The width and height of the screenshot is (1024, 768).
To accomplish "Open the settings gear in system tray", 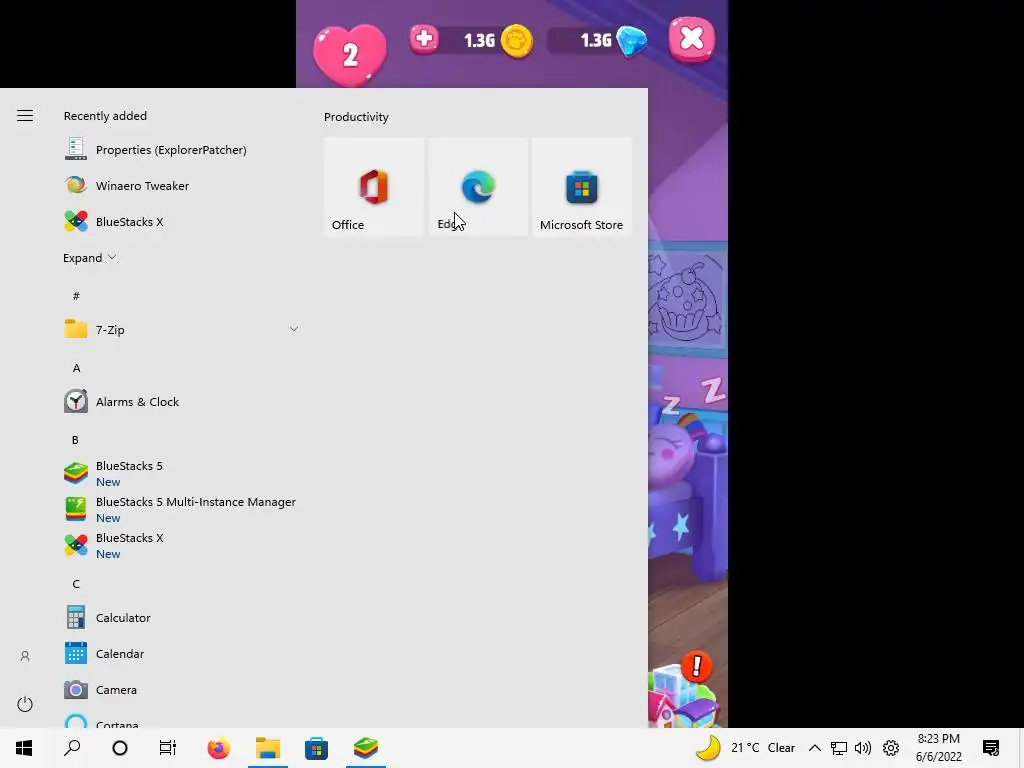I will pos(891,748).
